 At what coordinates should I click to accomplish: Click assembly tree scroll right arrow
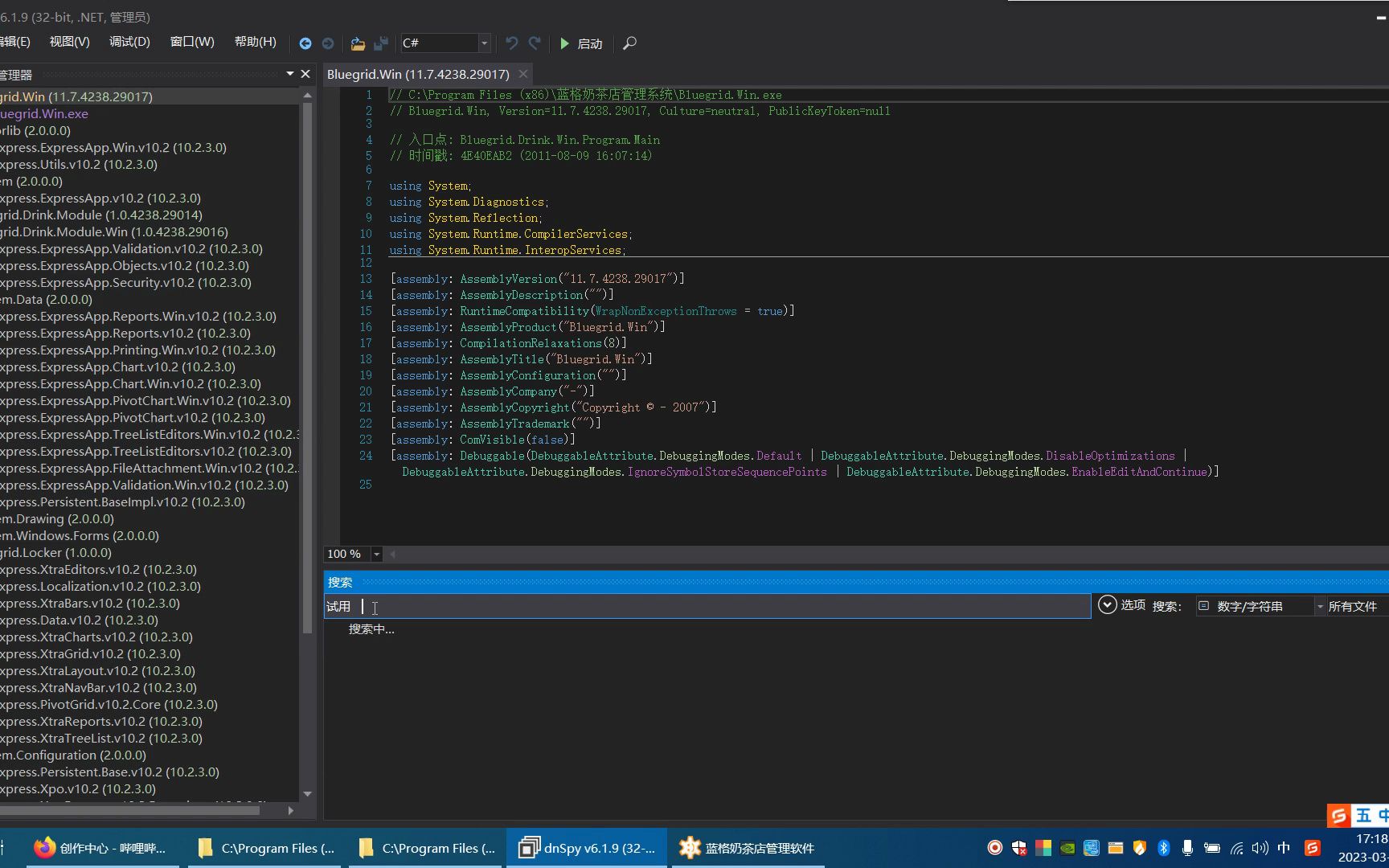point(291,811)
